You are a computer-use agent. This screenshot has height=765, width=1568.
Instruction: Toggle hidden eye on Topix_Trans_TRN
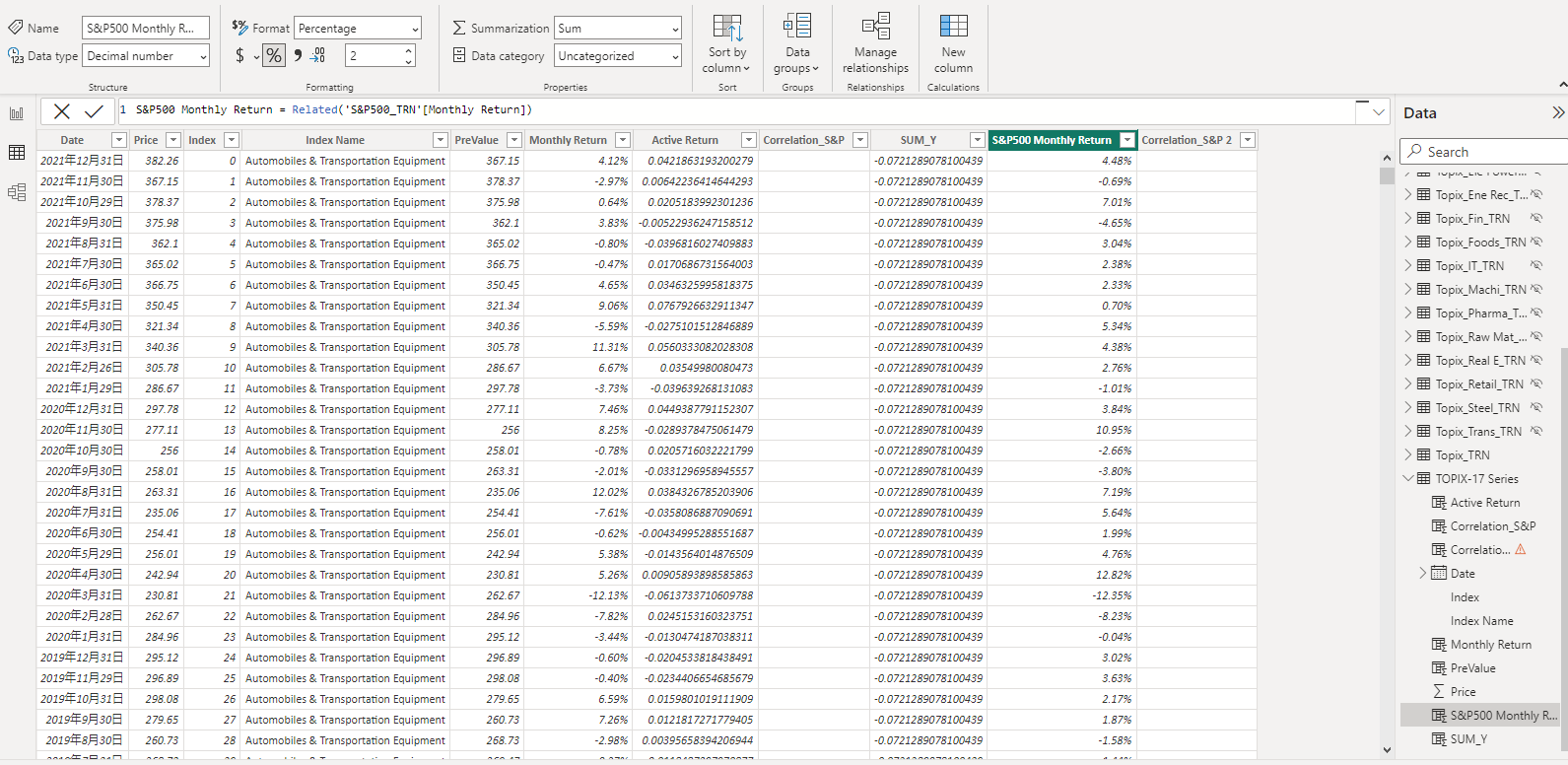1535,432
